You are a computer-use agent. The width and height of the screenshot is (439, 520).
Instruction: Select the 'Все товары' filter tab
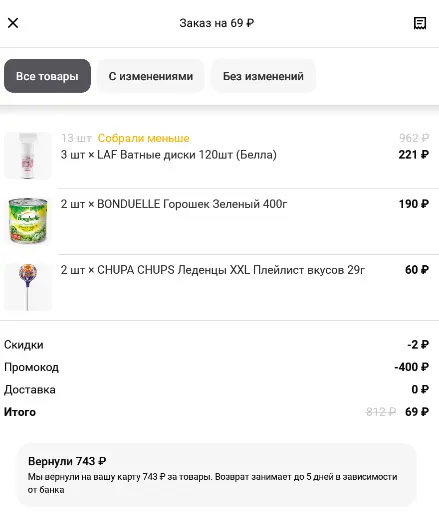point(47,76)
